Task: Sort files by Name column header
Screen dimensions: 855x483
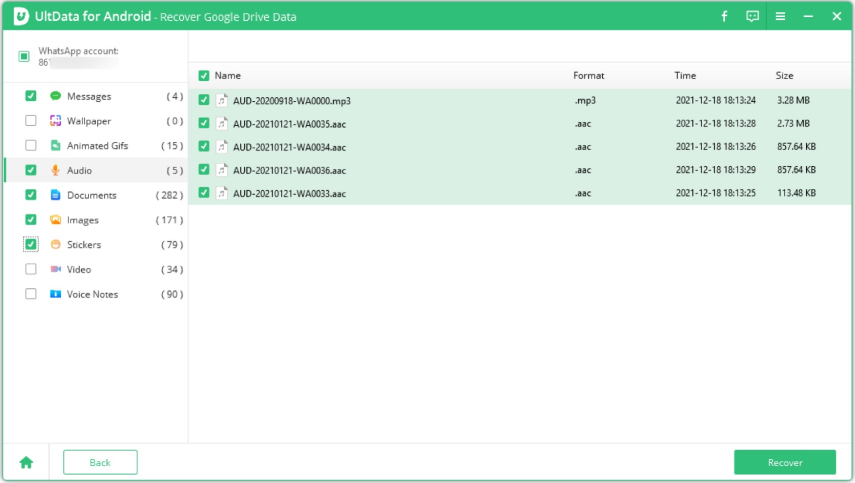Action: (227, 76)
